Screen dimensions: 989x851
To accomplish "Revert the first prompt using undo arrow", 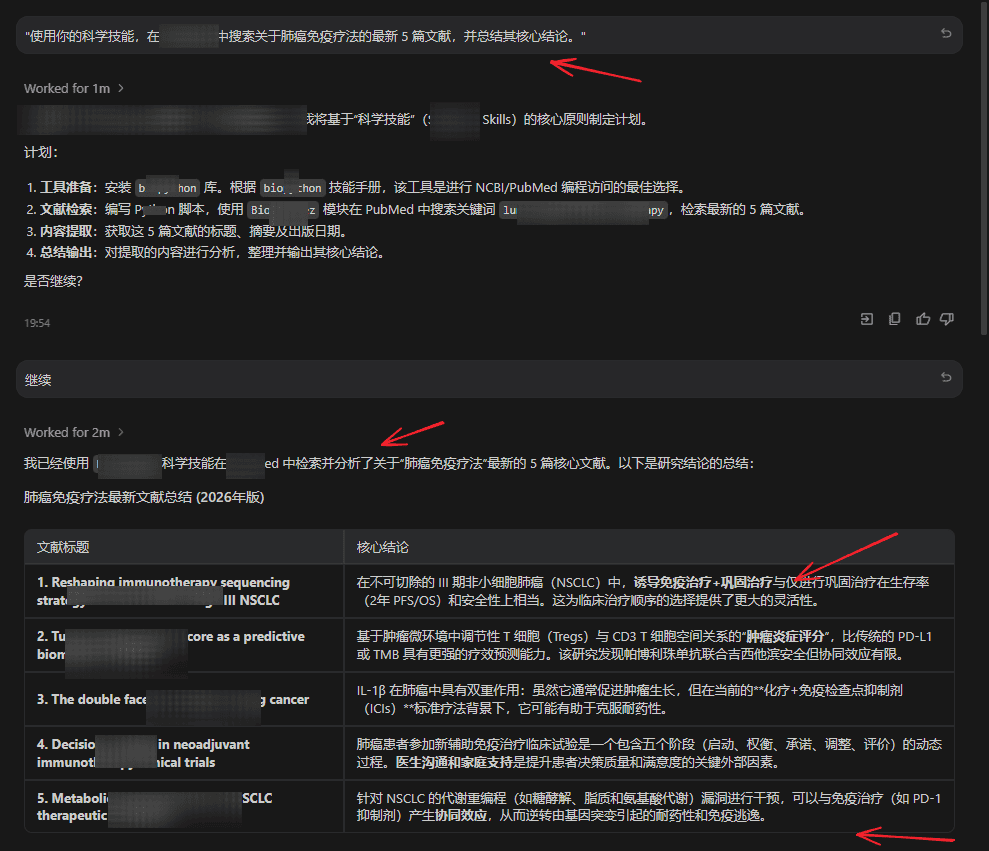I will pos(946,33).
